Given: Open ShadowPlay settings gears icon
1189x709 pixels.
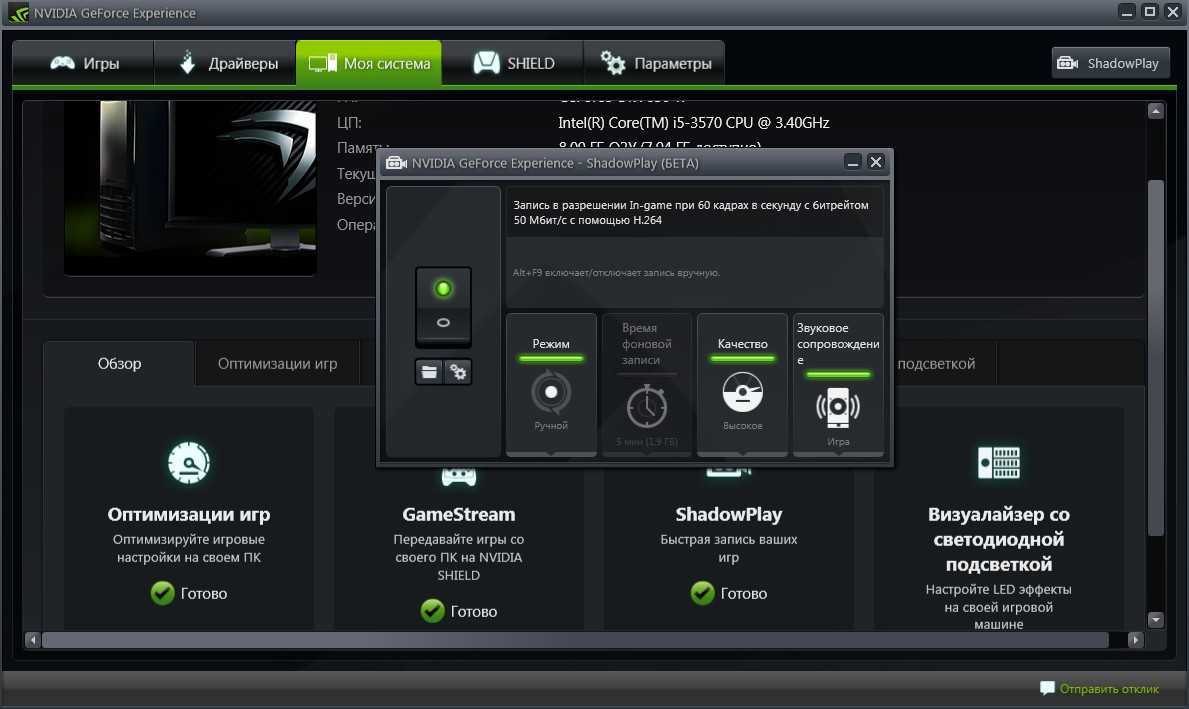Looking at the screenshot, I should pyautogui.click(x=458, y=372).
